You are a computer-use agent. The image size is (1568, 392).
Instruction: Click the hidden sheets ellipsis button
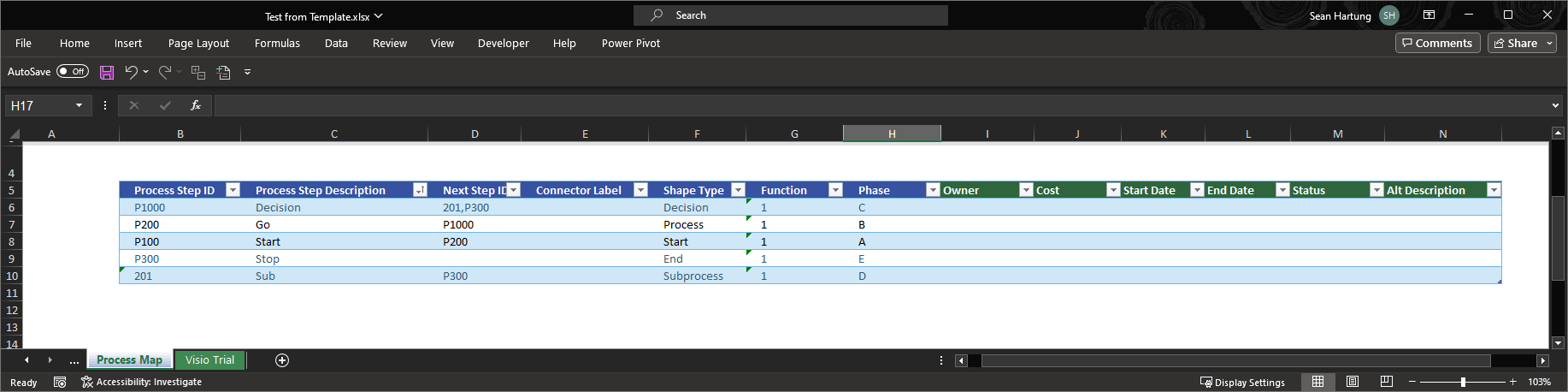pyautogui.click(x=74, y=360)
